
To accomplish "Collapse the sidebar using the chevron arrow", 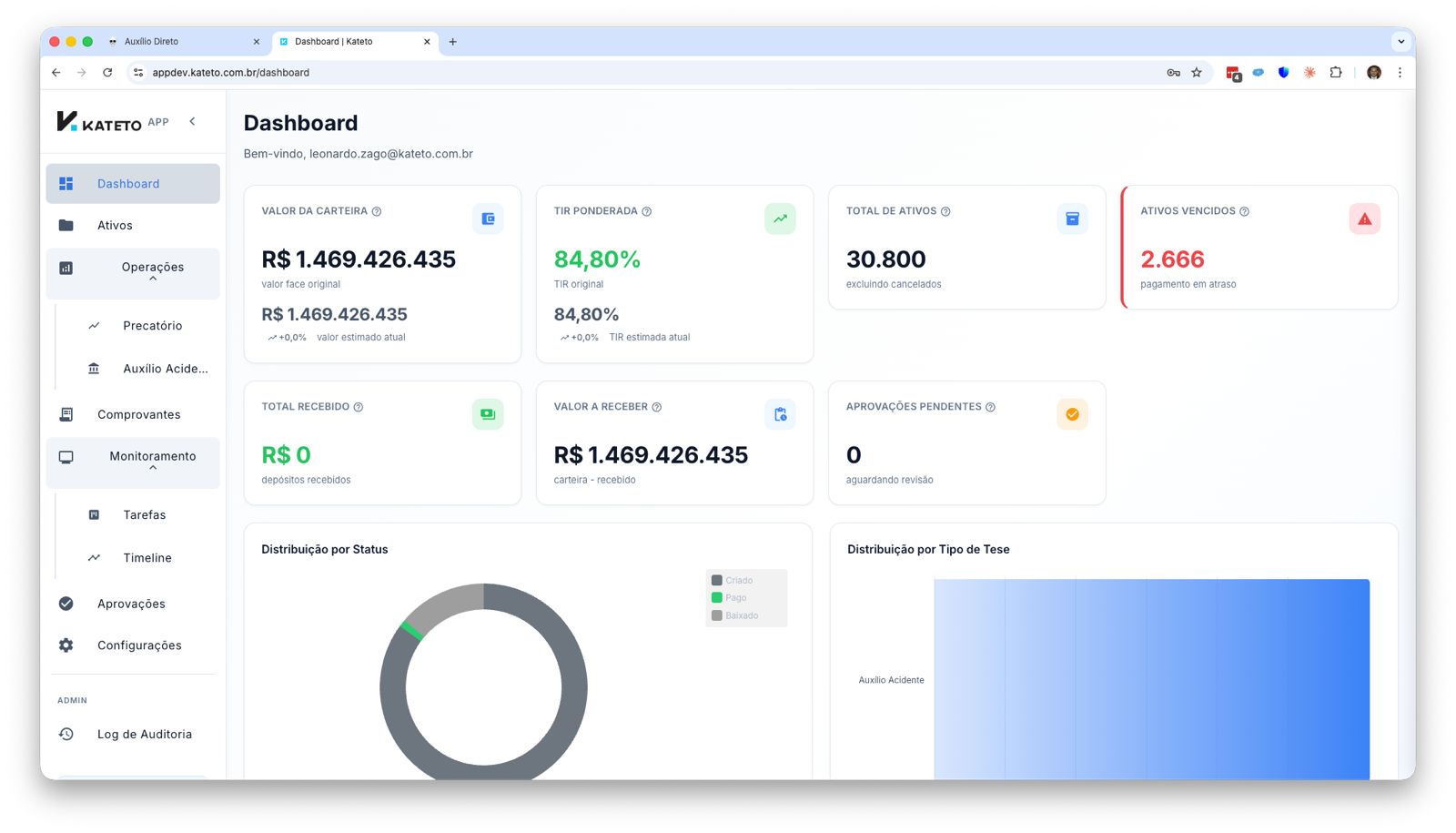I will point(192,122).
